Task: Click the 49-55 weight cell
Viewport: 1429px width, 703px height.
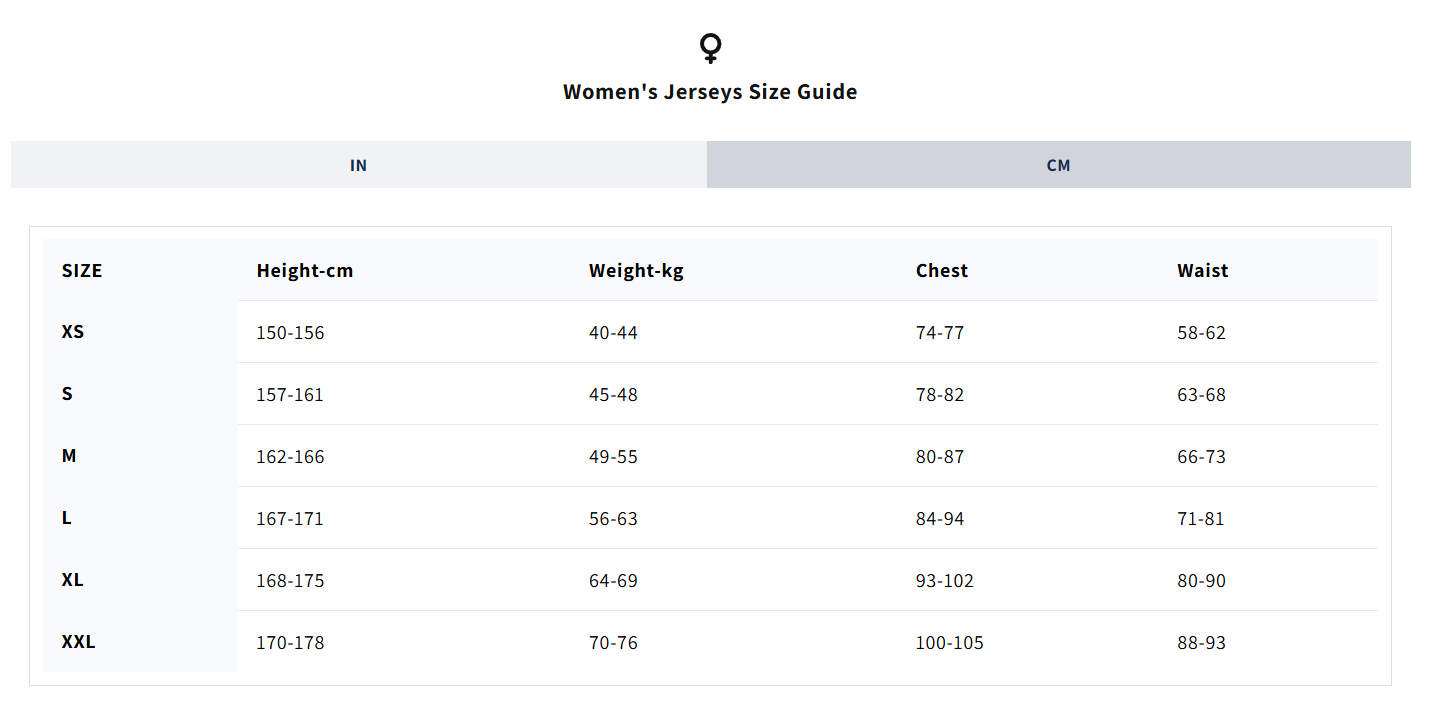Action: pyautogui.click(x=613, y=457)
